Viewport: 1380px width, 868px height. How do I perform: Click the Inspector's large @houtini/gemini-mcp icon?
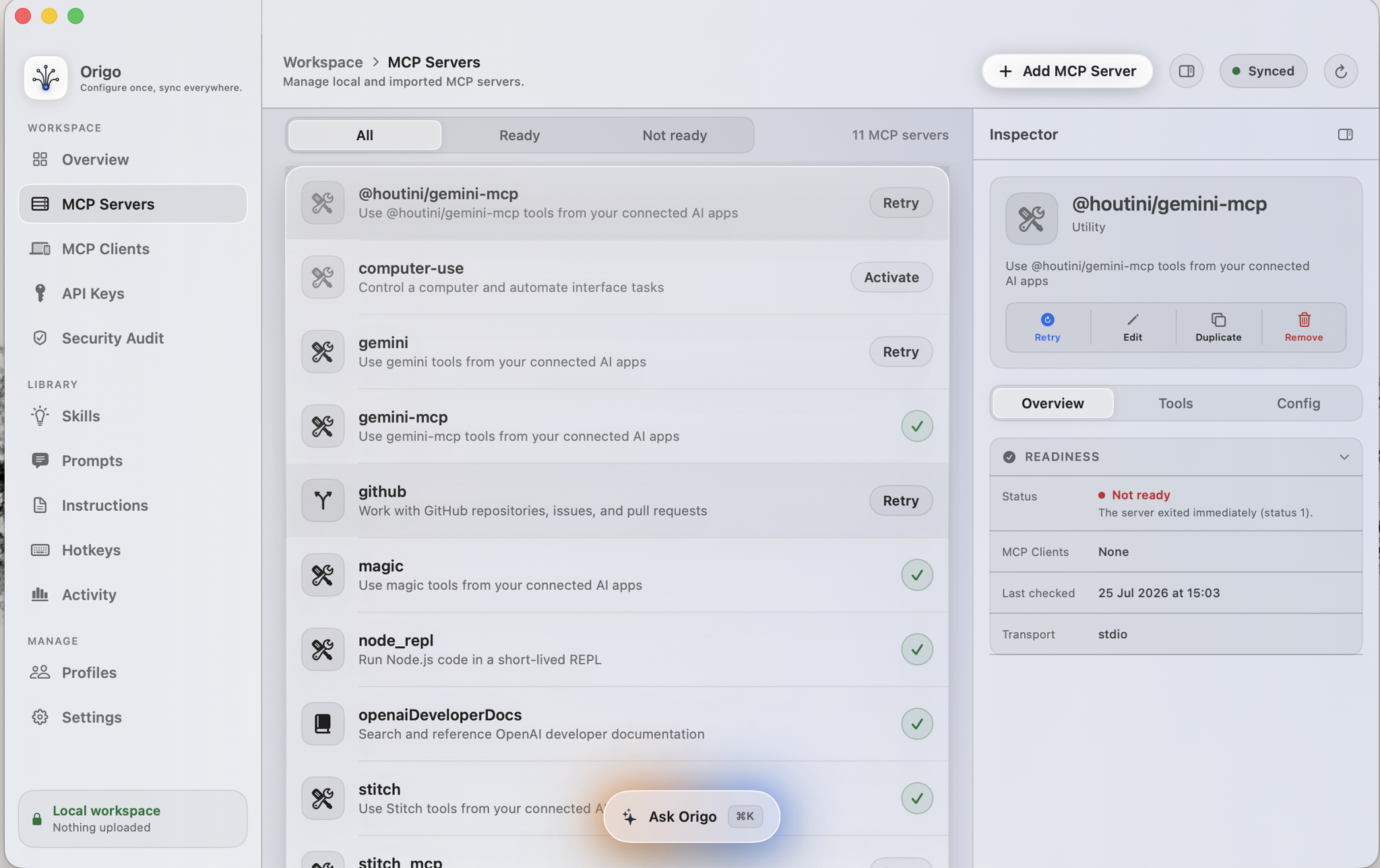(1032, 218)
